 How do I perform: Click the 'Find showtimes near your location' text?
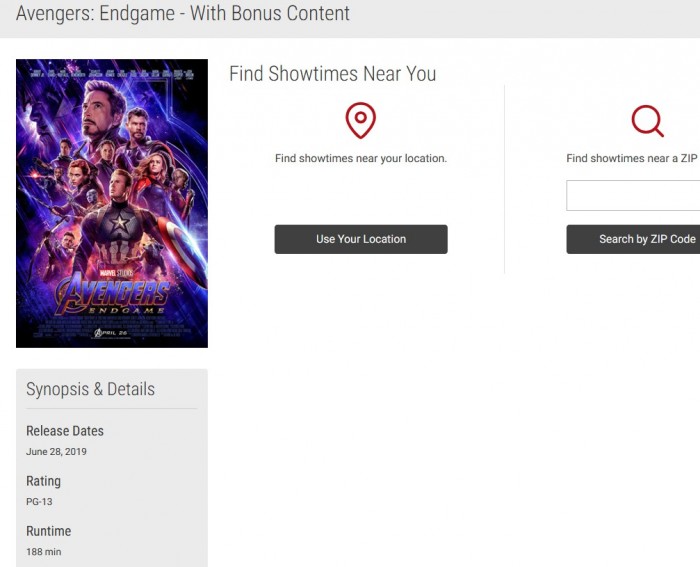pos(360,158)
